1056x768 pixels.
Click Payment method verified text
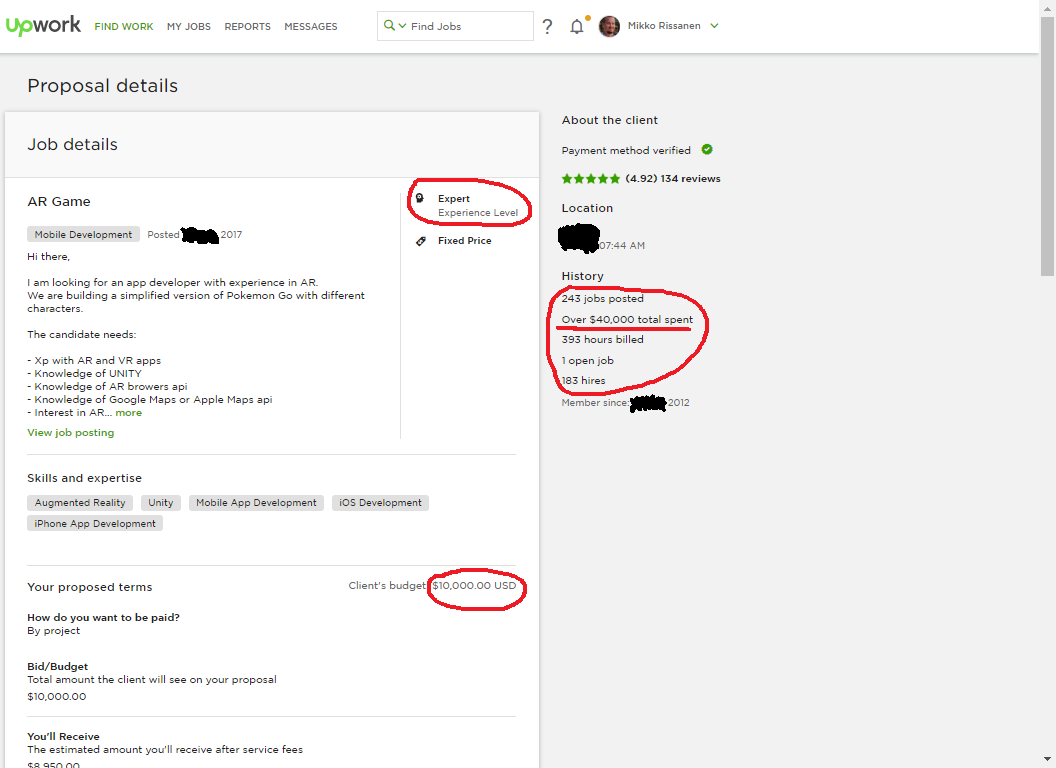(x=626, y=150)
